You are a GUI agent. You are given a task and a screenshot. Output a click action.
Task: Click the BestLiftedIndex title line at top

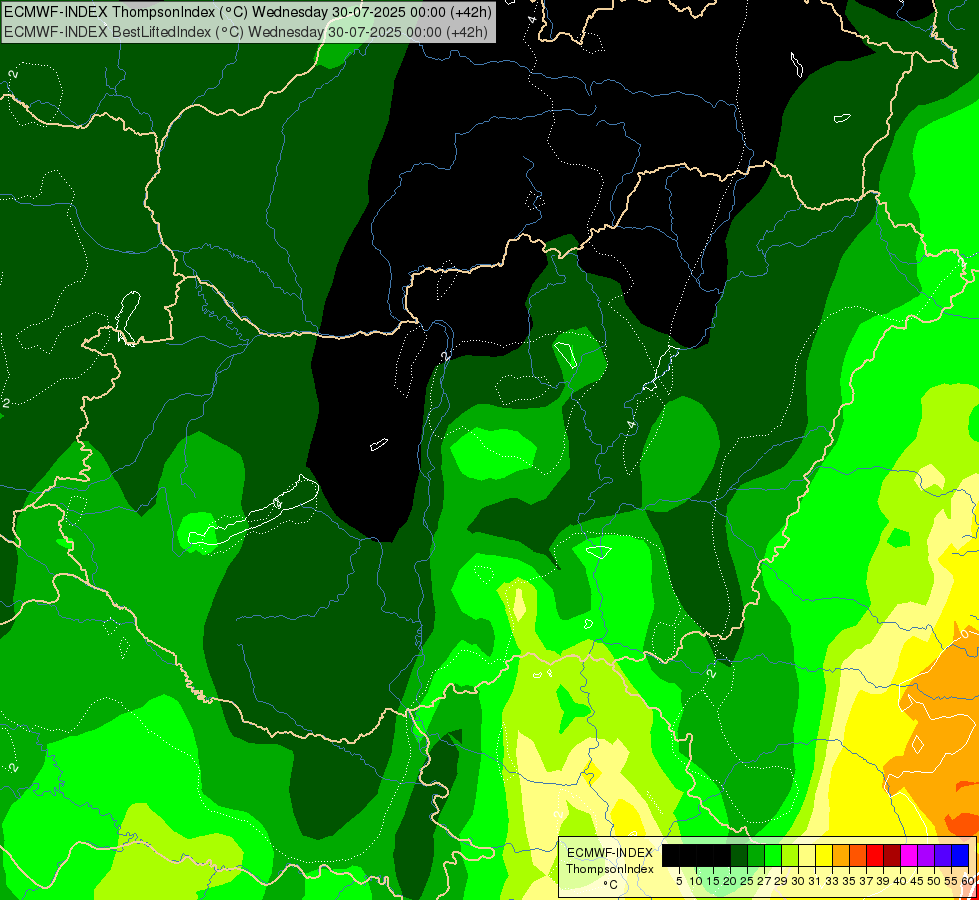[x=245, y=31]
